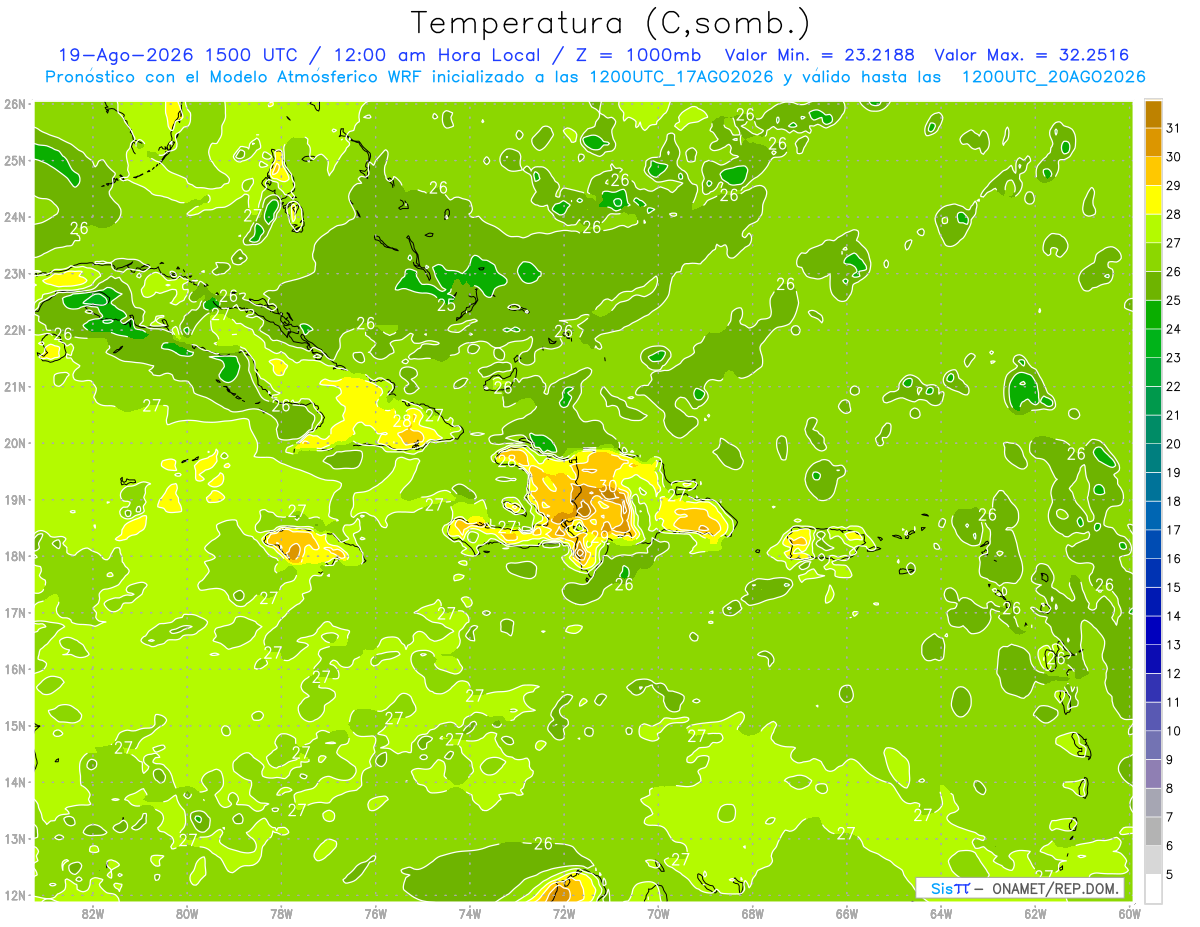Click the colorbar value label 13
Image resolution: width=1200 pixels, height=927 pixels.
pos(1174,645)
